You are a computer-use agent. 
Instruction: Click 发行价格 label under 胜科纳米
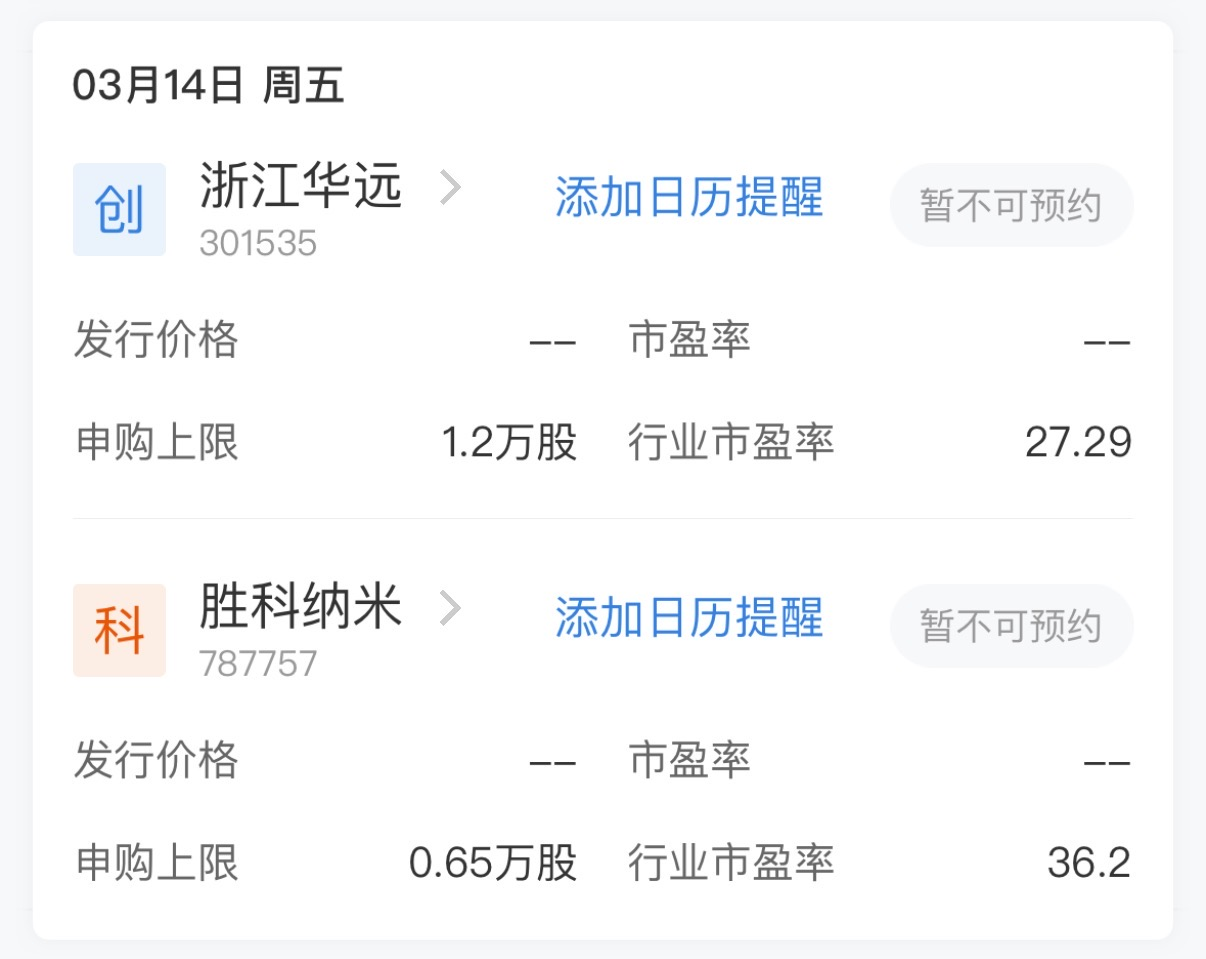coord(156,760)
